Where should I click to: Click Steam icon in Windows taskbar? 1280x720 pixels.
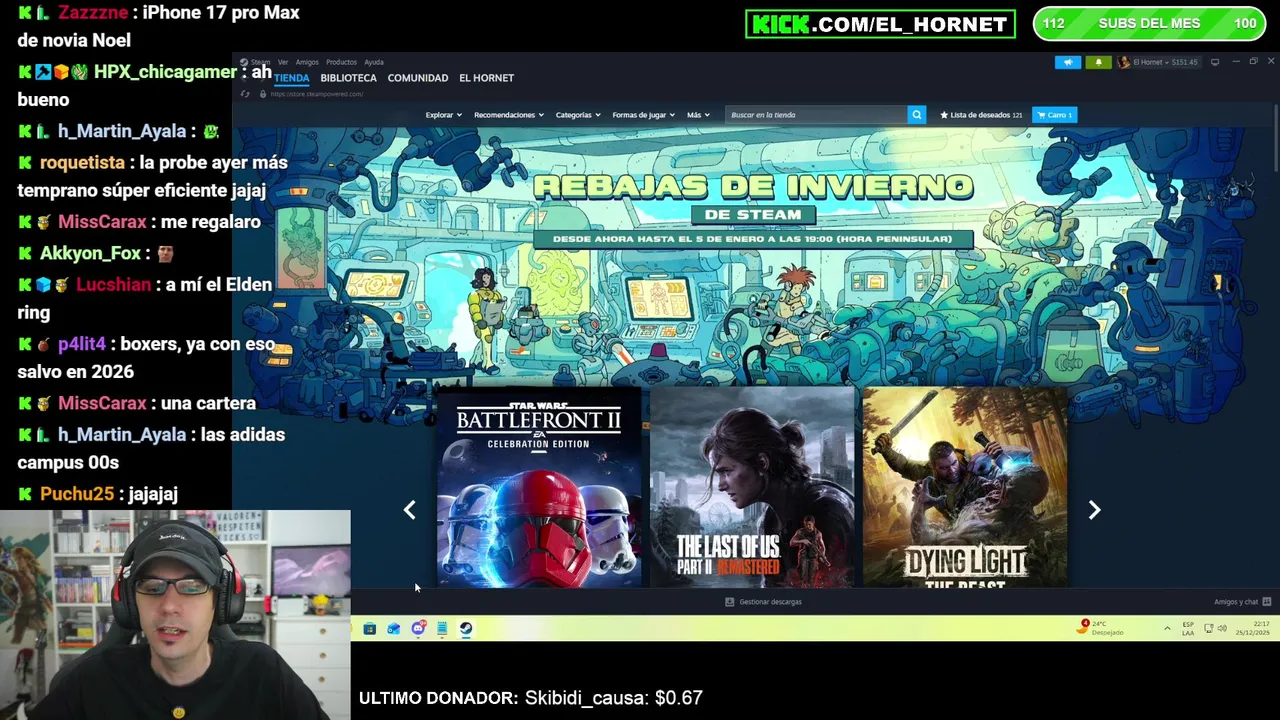466,629
